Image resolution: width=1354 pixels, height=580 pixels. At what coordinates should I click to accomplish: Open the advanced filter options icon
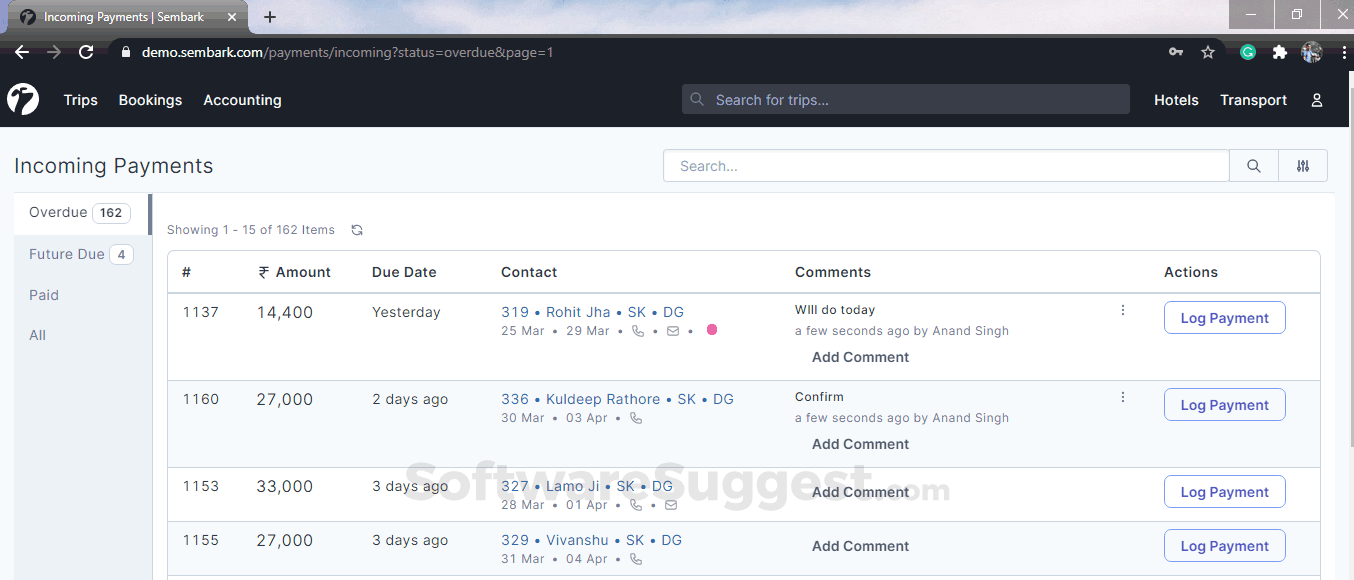pos(1302,165)
